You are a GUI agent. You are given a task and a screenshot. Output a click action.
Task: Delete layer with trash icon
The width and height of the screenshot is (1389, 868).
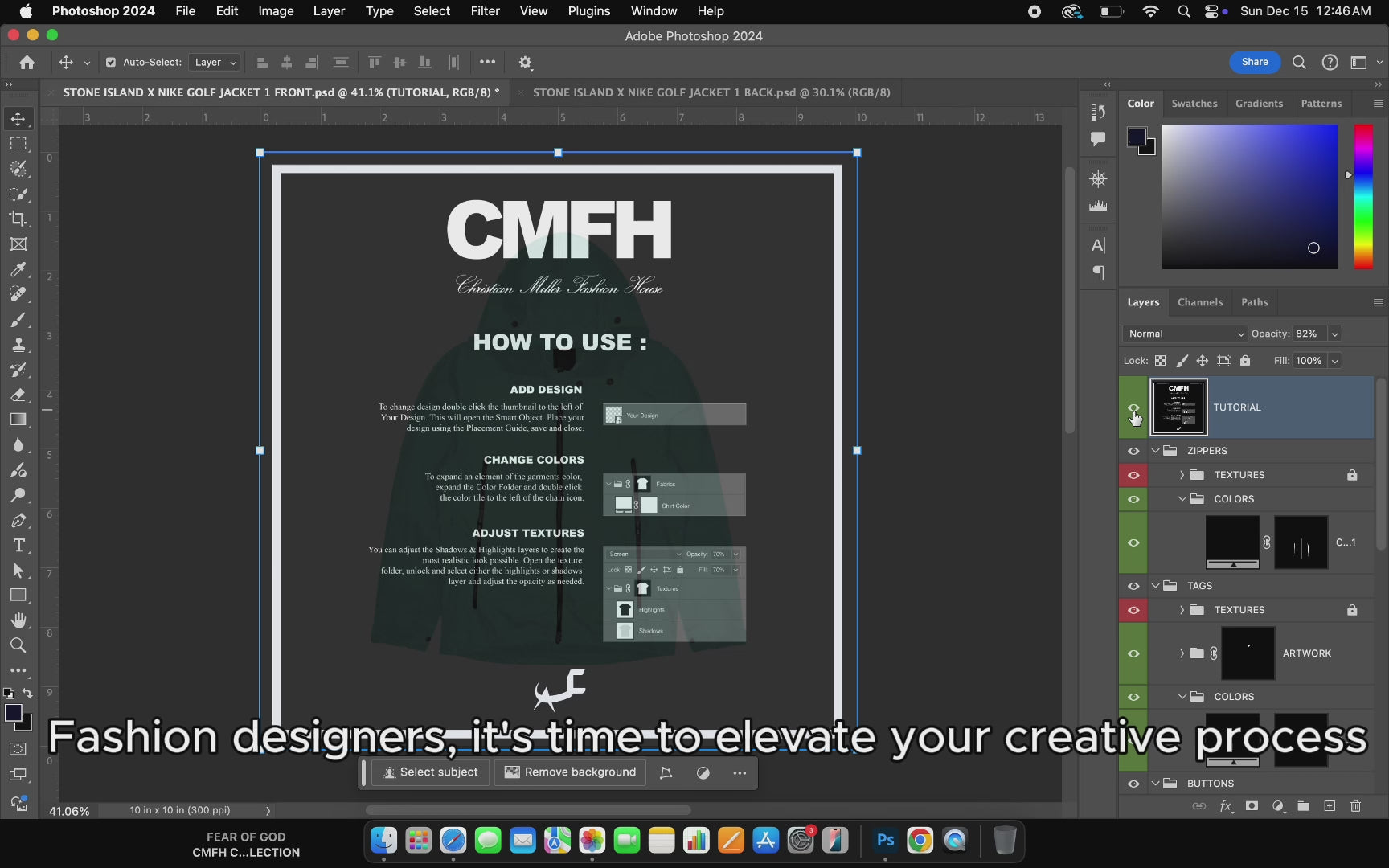1356,806
